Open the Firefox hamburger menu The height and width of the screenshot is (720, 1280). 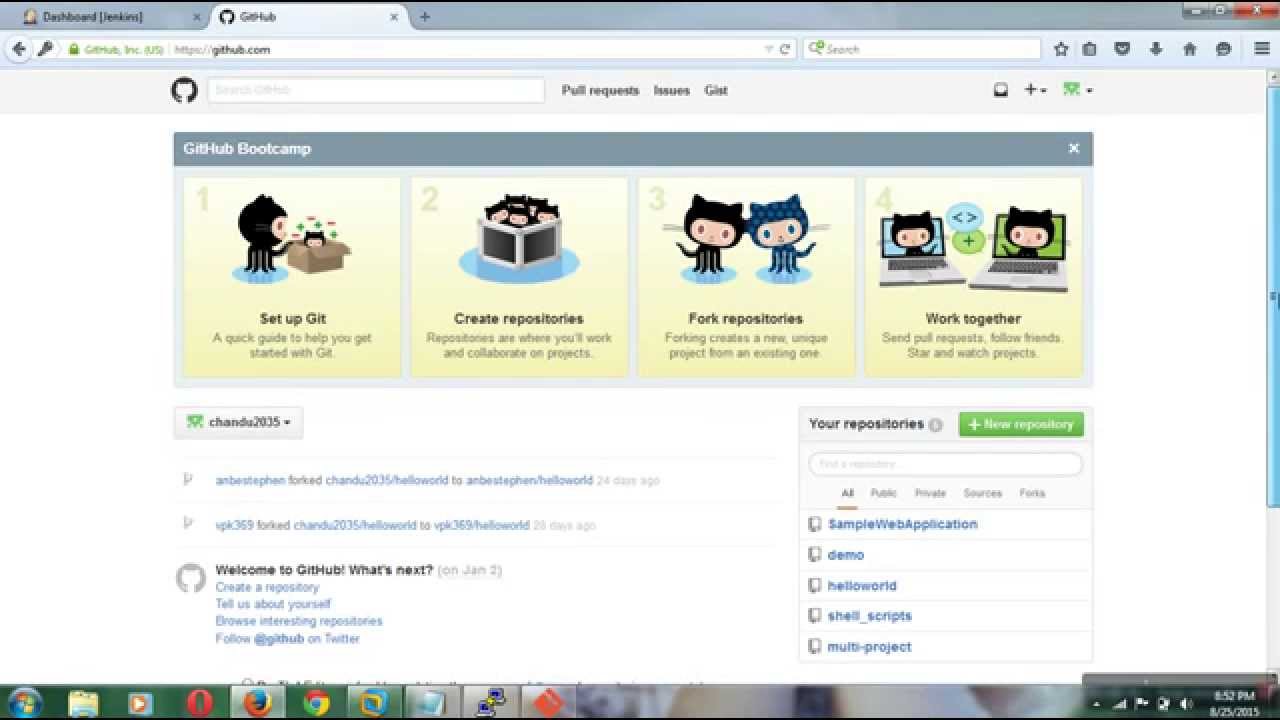click(1262, 49)
